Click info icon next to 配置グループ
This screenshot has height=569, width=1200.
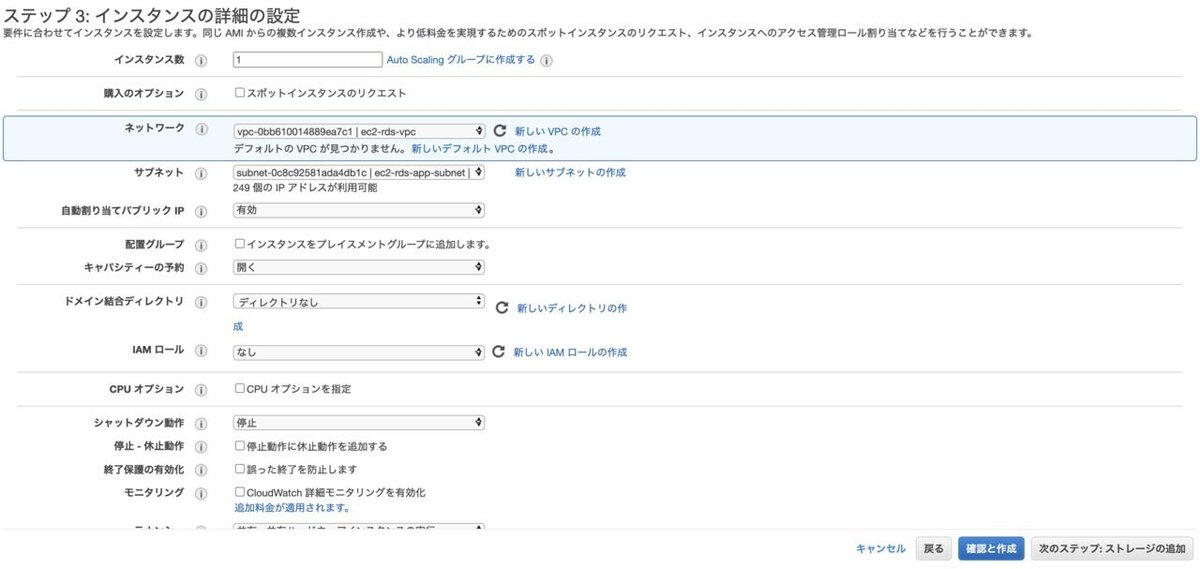[x=201, y=244]
